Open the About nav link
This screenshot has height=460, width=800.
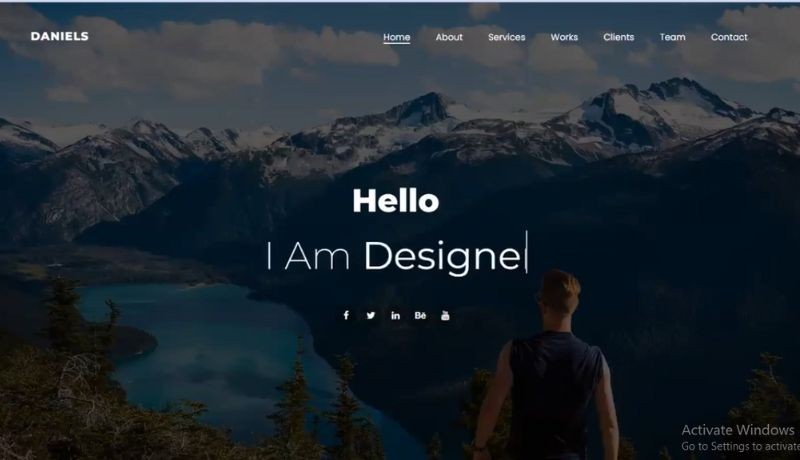[x=449, y=37]
